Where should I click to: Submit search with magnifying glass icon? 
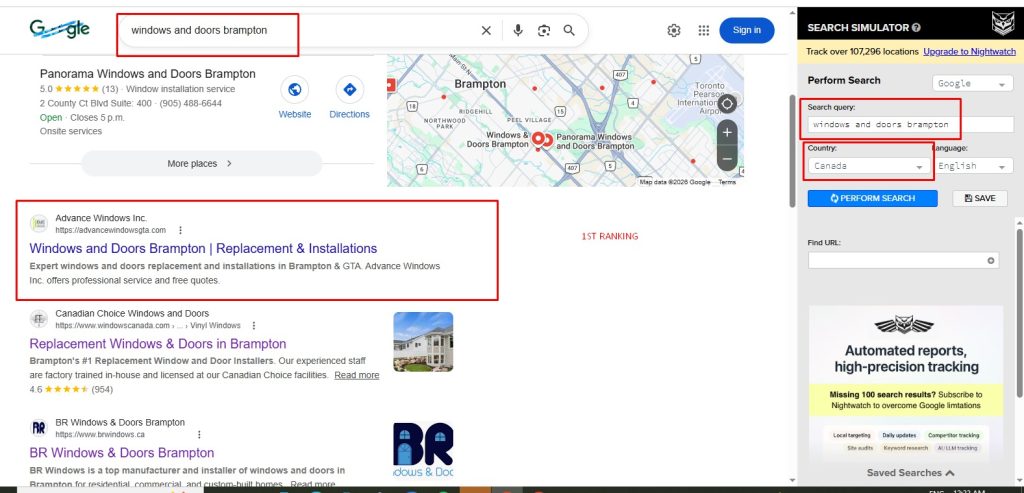pos(569,30)
